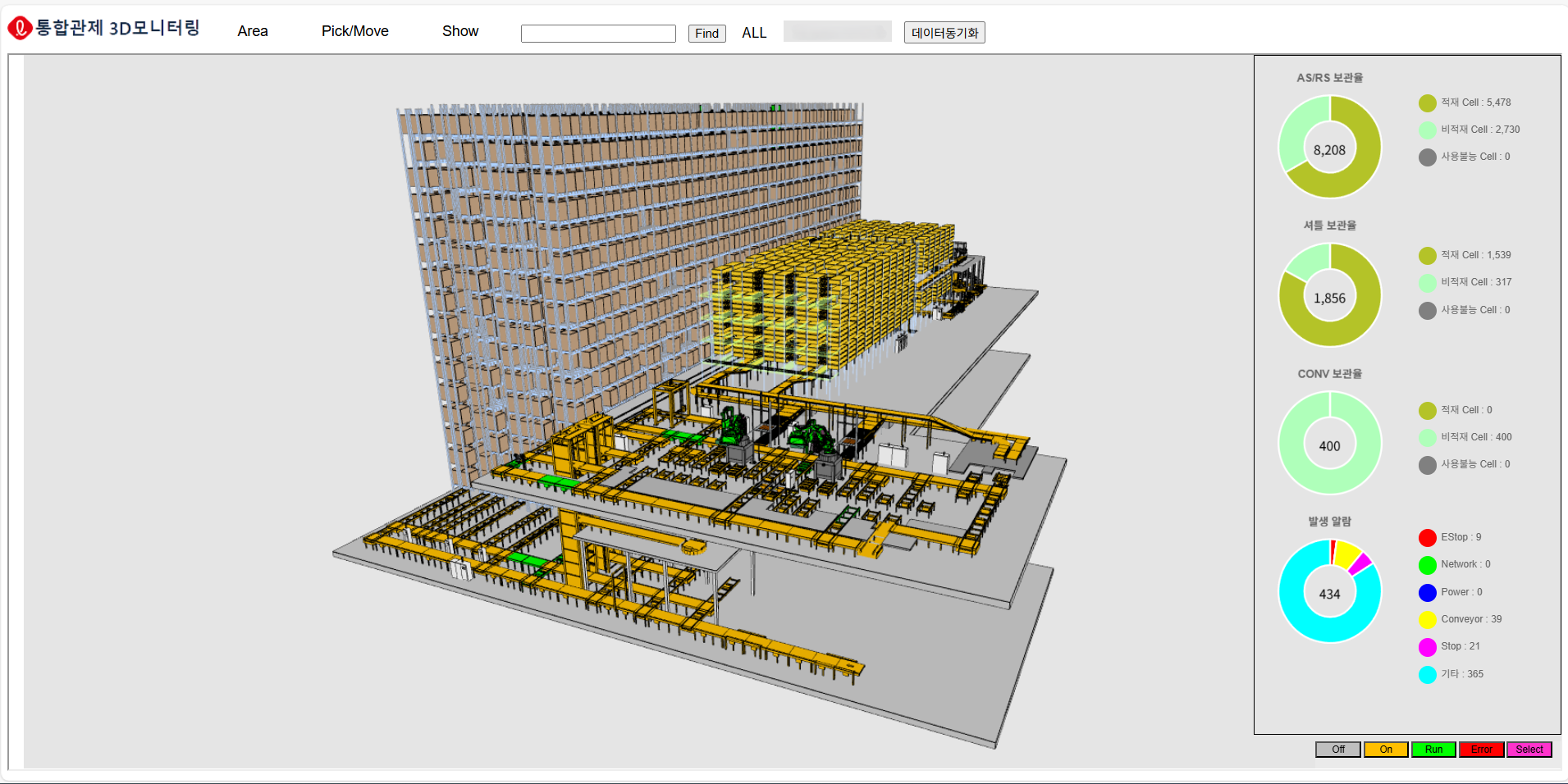Click the '비적재 Cell : 2,730' text
The width and height of the screenshot is (1568, 784).
1480,130
